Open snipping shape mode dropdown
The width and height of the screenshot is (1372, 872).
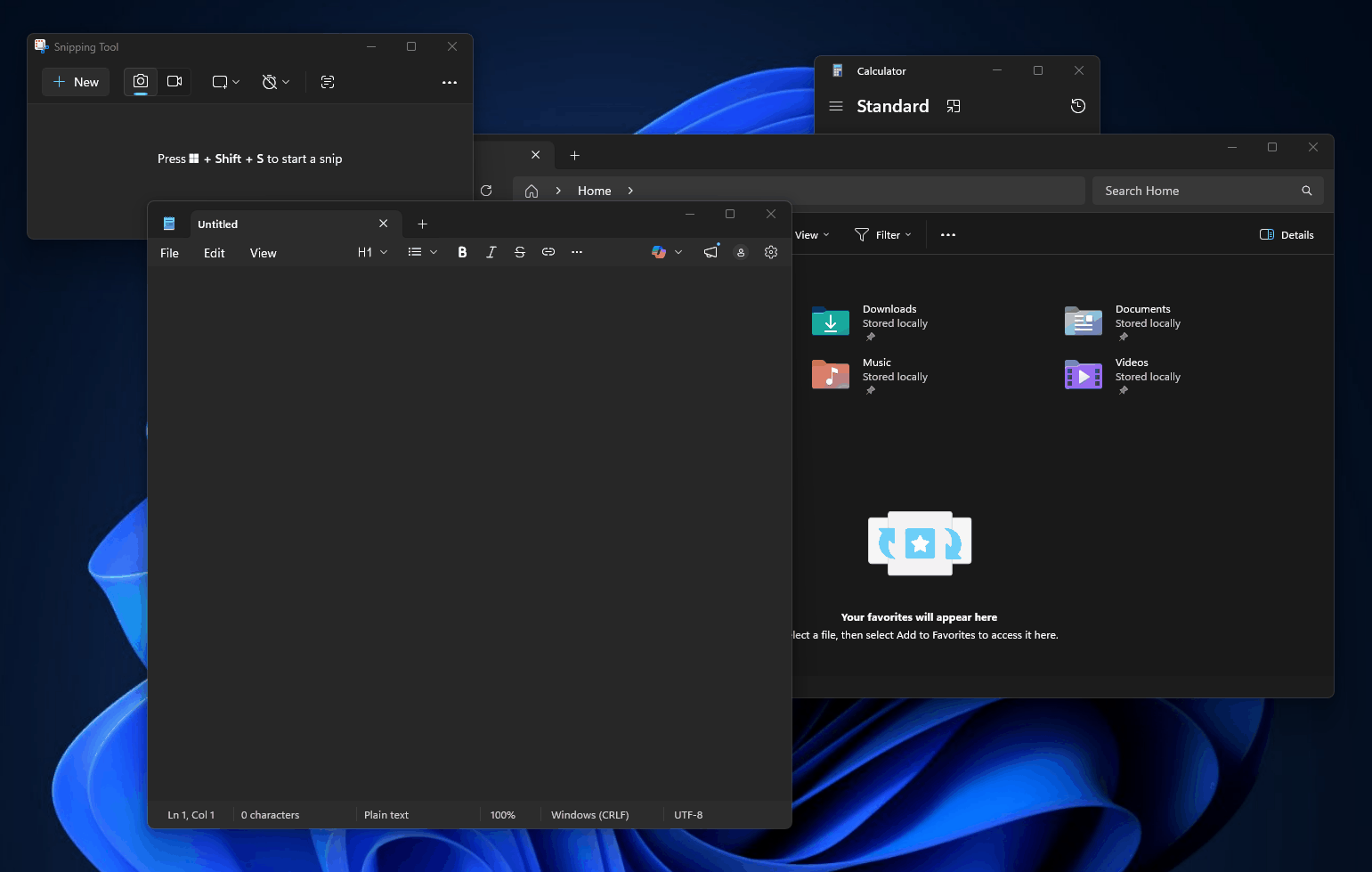[x=226, y=82]
